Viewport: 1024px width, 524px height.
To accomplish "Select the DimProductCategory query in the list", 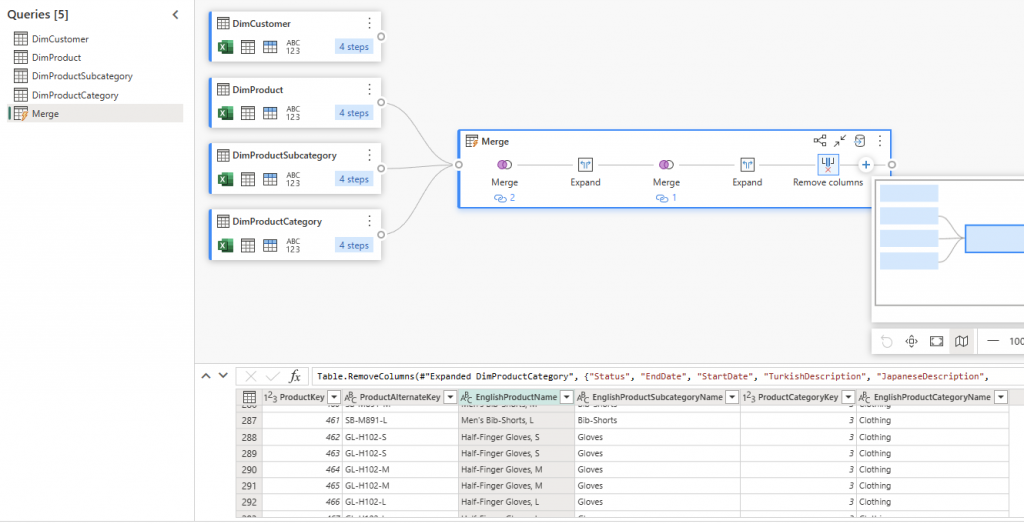I will pyautogui.click(x=75, y=95).
